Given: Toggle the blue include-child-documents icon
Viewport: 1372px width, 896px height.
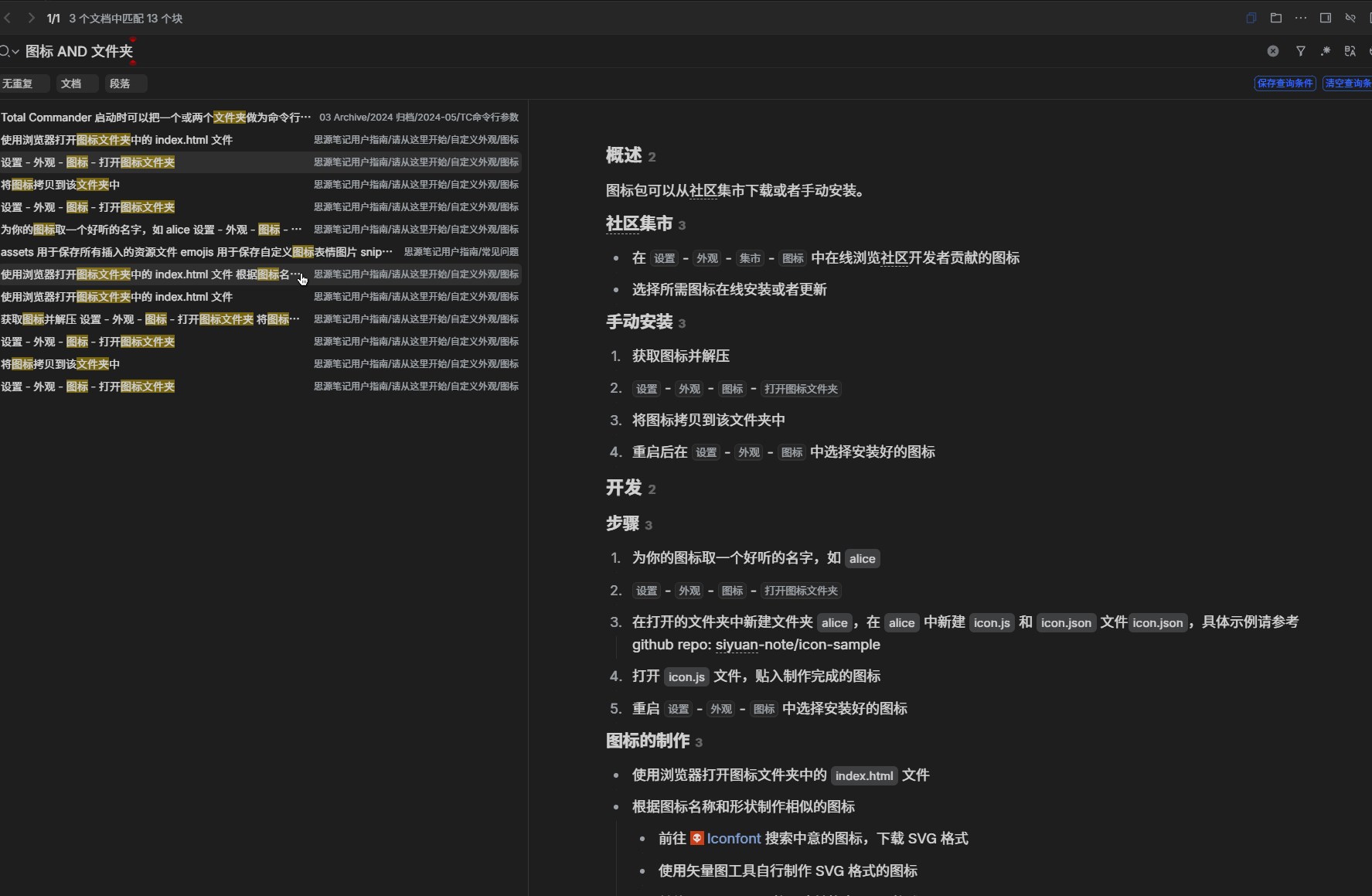Looking at the screenshot, I should 1251,18.
